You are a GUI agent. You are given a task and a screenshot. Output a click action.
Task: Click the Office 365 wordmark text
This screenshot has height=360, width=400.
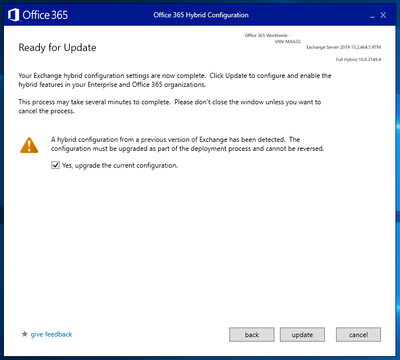coord(45,15)
